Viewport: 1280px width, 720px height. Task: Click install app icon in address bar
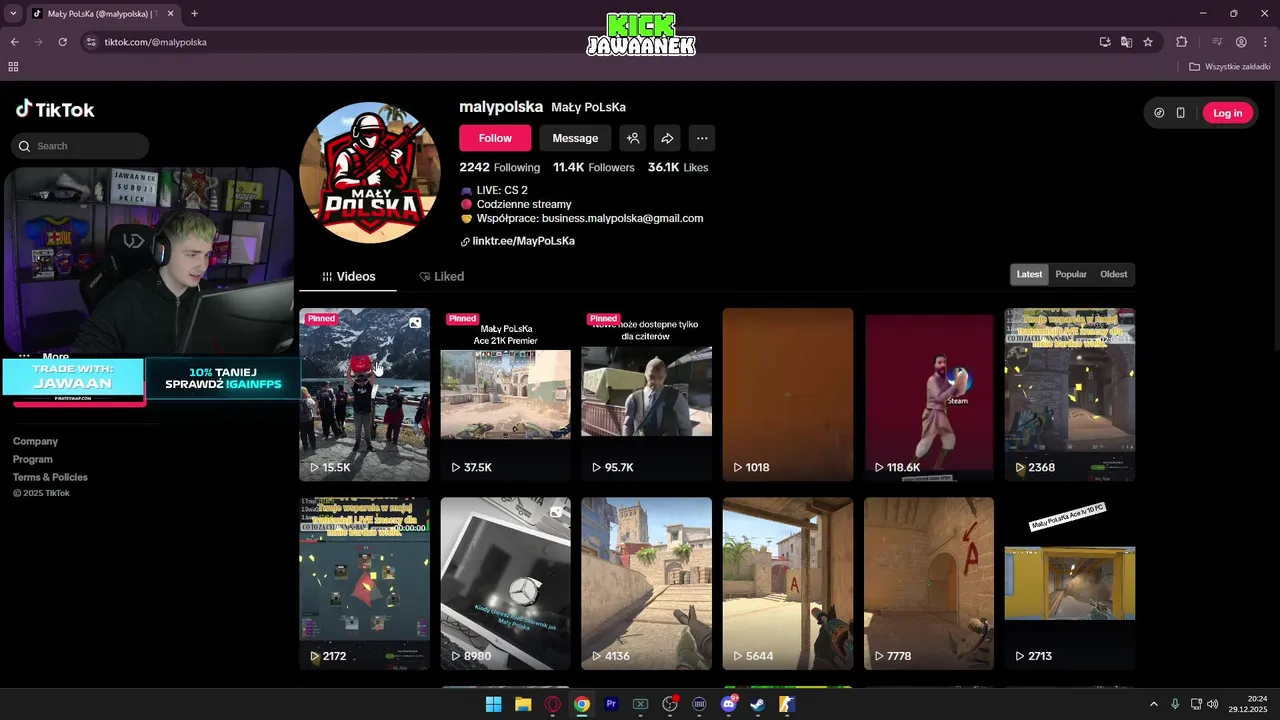(1105, 42)
